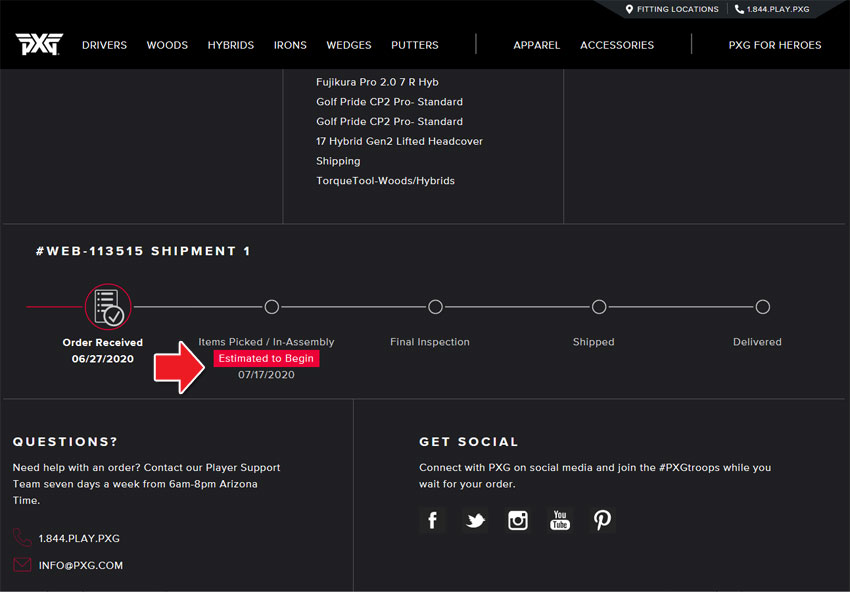Click the QUESTIONS? heading
850x592 pixels.
click(x=65, y=442)
